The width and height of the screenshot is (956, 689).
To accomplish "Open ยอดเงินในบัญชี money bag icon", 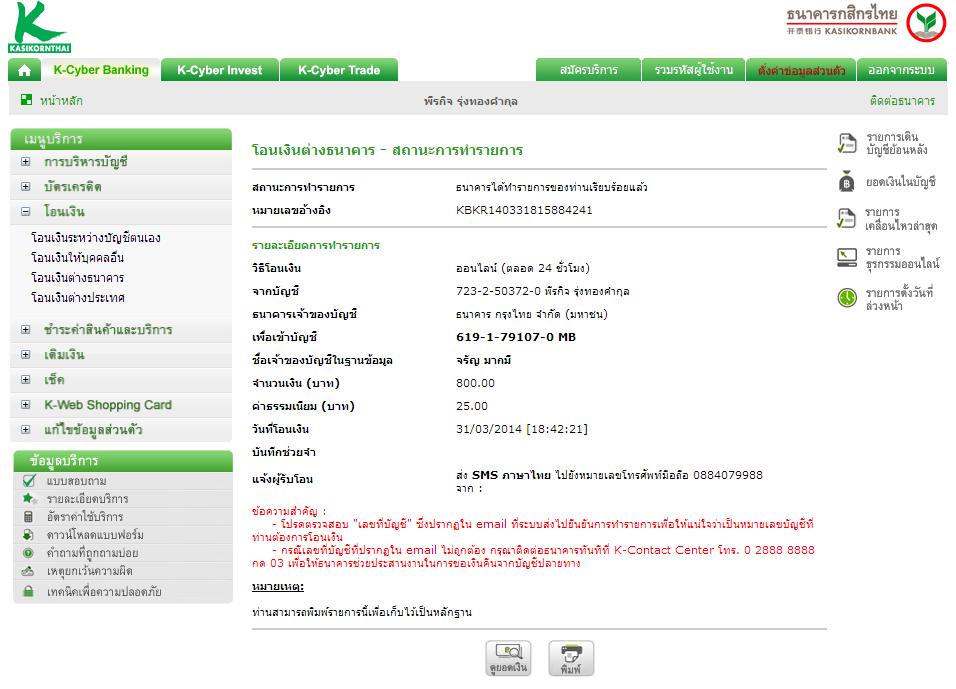I will point(846,182).
